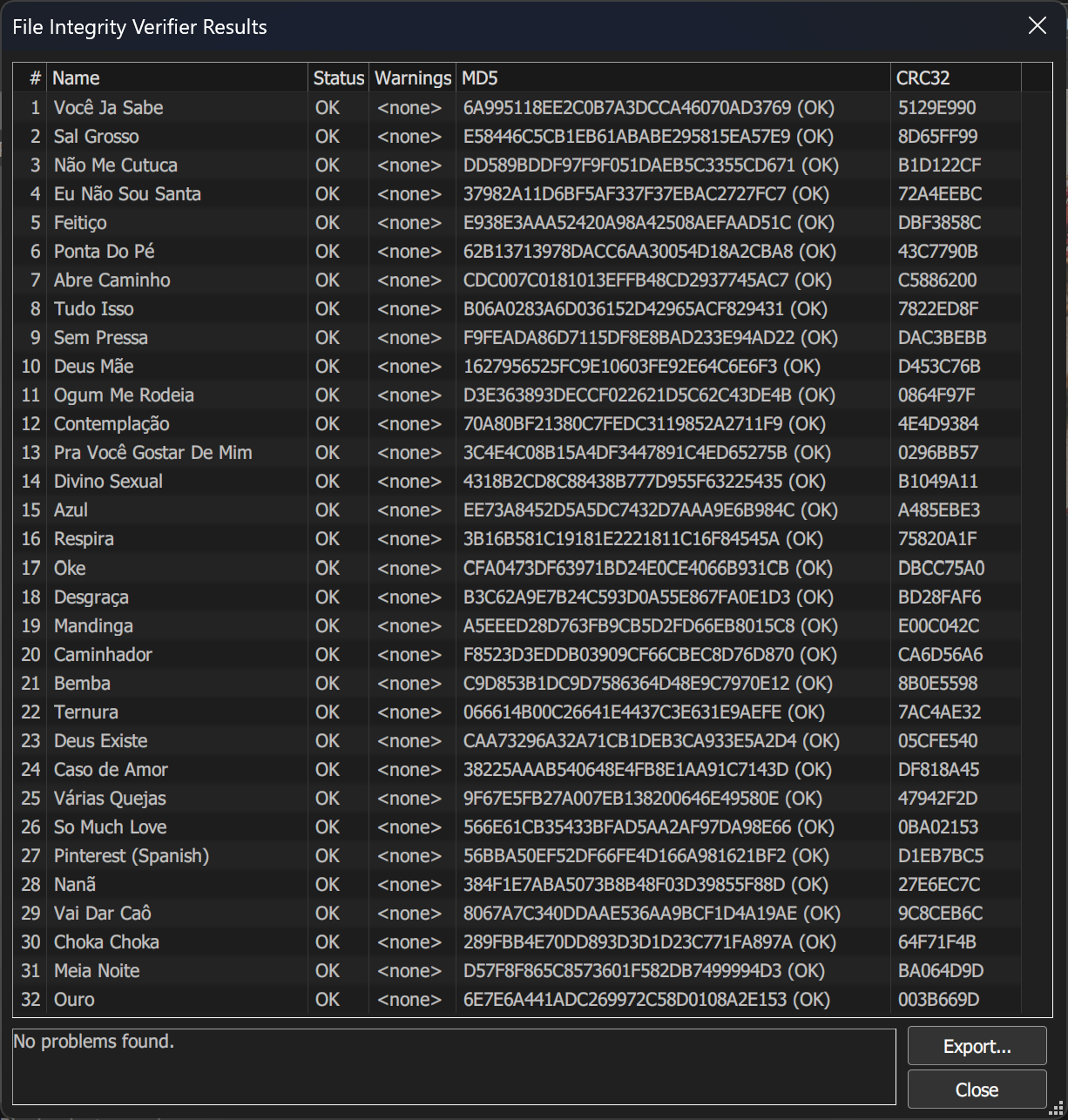This screenshot has height=1120, width=1068.
Task: Select the 'Ternura' row
Action: (533, 712)
